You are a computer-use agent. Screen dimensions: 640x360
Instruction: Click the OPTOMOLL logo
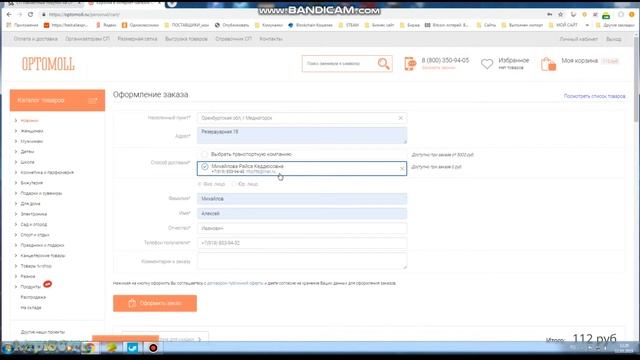coord(48,64)
